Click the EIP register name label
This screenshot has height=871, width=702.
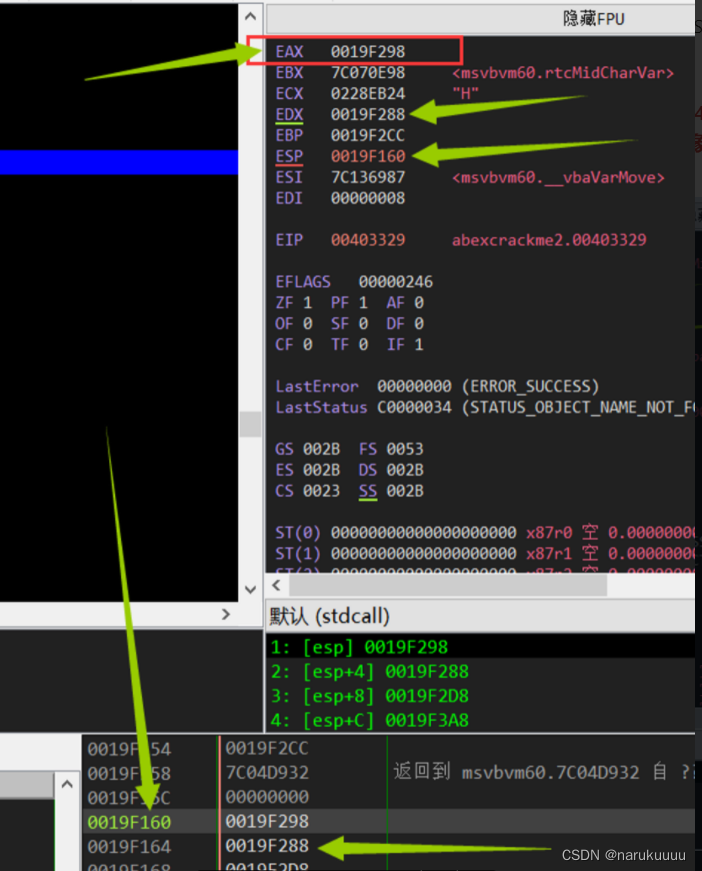click(x=289, y=240)
